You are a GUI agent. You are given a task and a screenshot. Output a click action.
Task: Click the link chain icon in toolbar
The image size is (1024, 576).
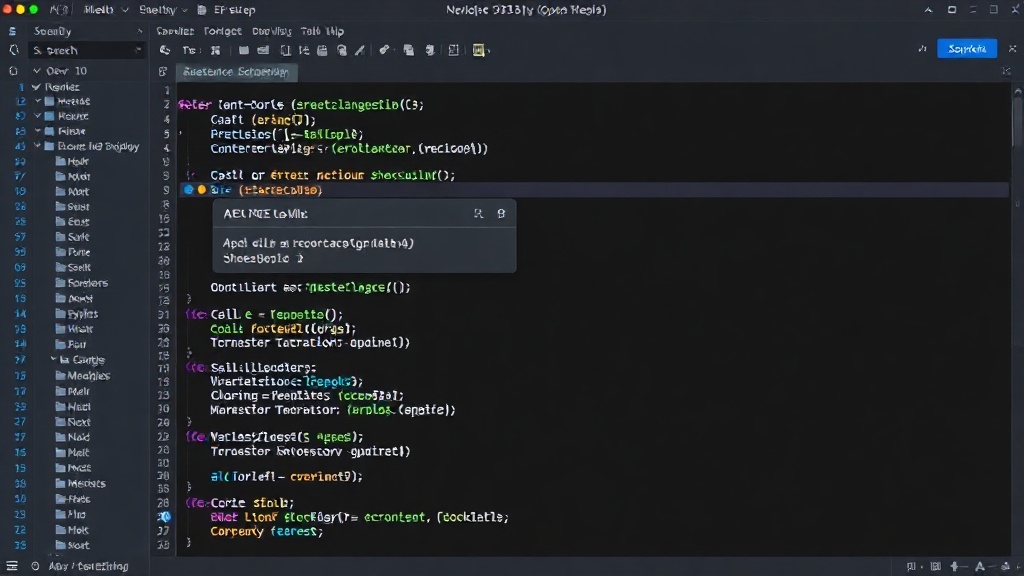(384, 50)
